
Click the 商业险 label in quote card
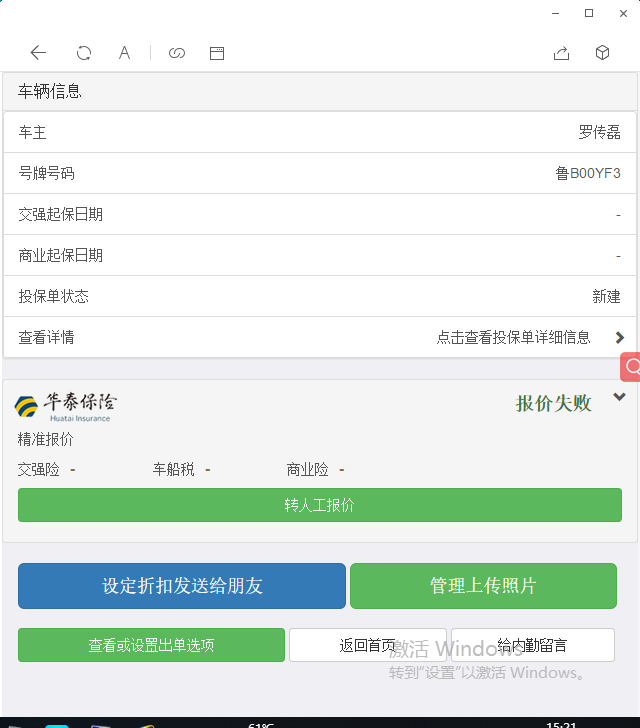[x=307, y=470]
